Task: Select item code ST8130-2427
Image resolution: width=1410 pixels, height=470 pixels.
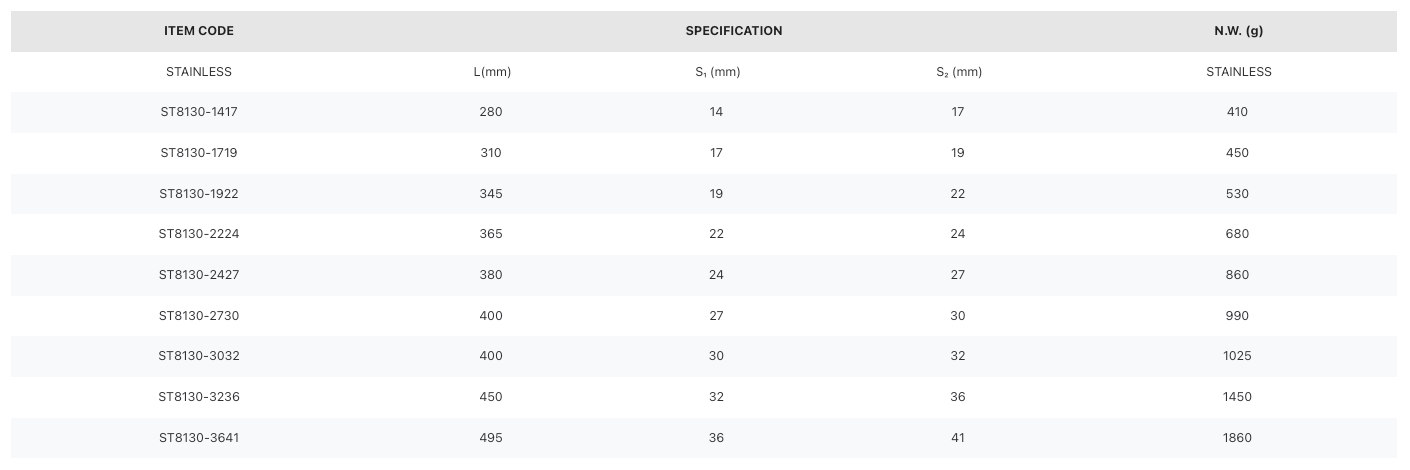Action: 199,275
